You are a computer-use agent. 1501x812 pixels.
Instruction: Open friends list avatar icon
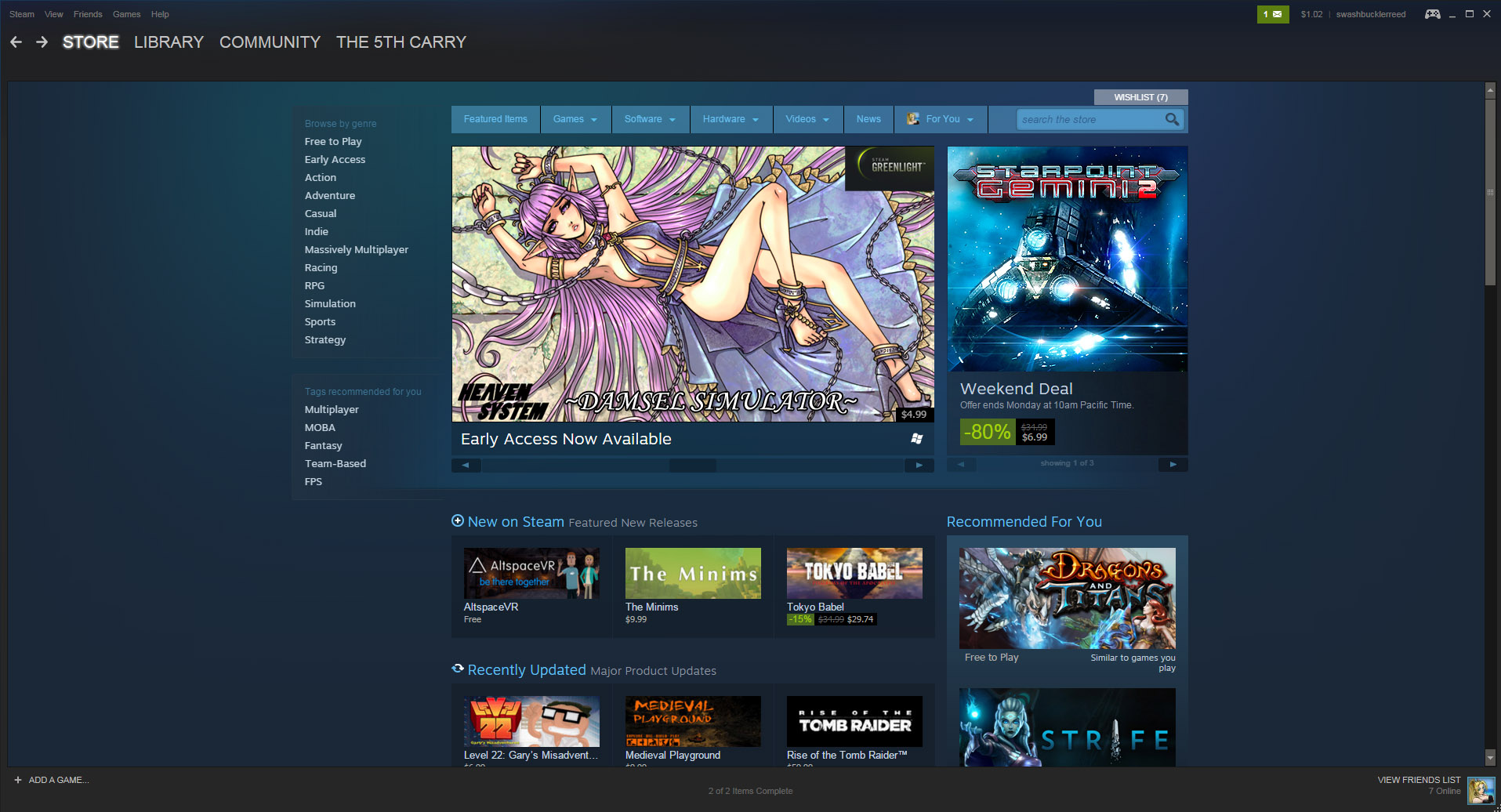[x=1481, y=790]
